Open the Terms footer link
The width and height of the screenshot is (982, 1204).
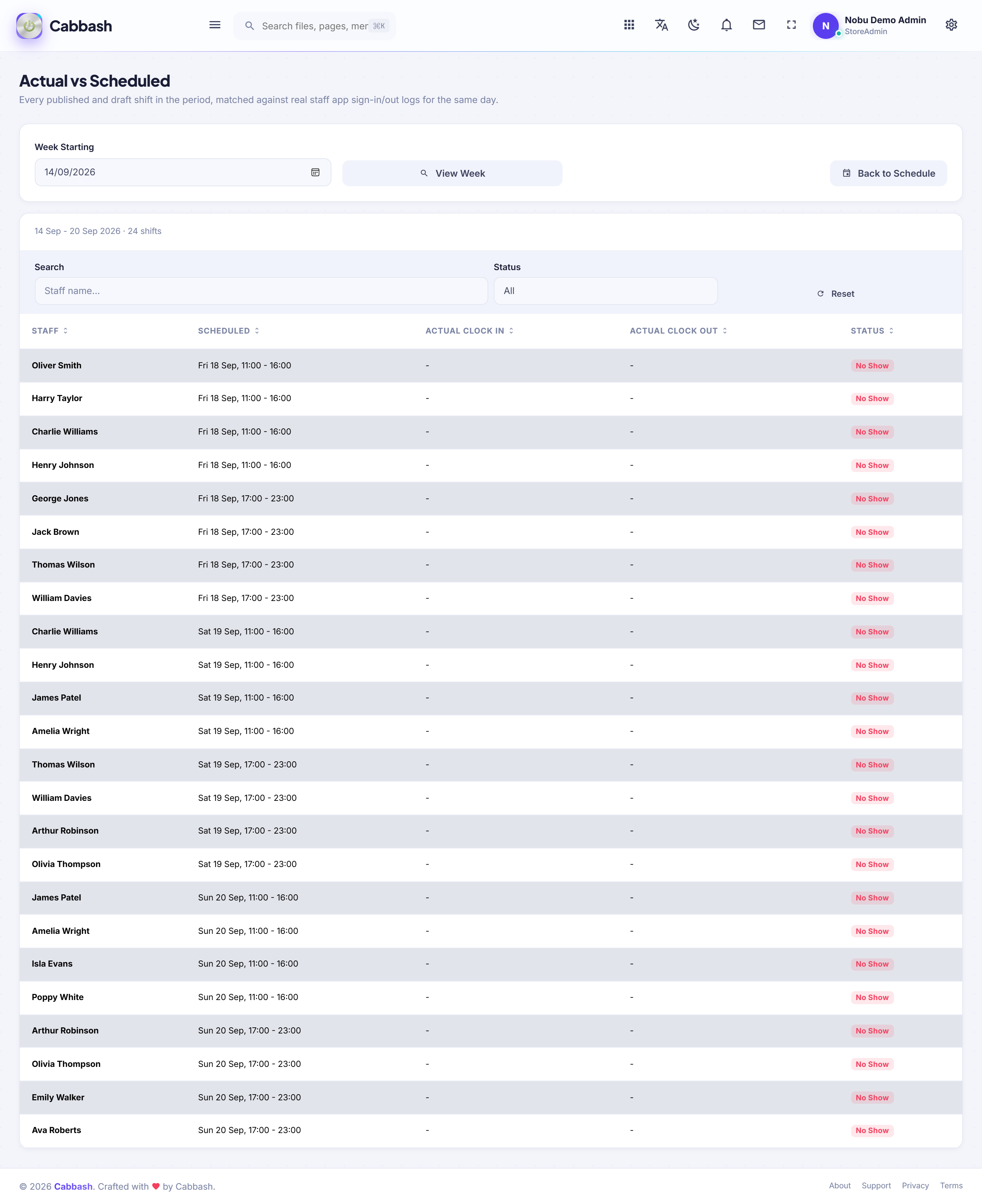coord(951,1185)
